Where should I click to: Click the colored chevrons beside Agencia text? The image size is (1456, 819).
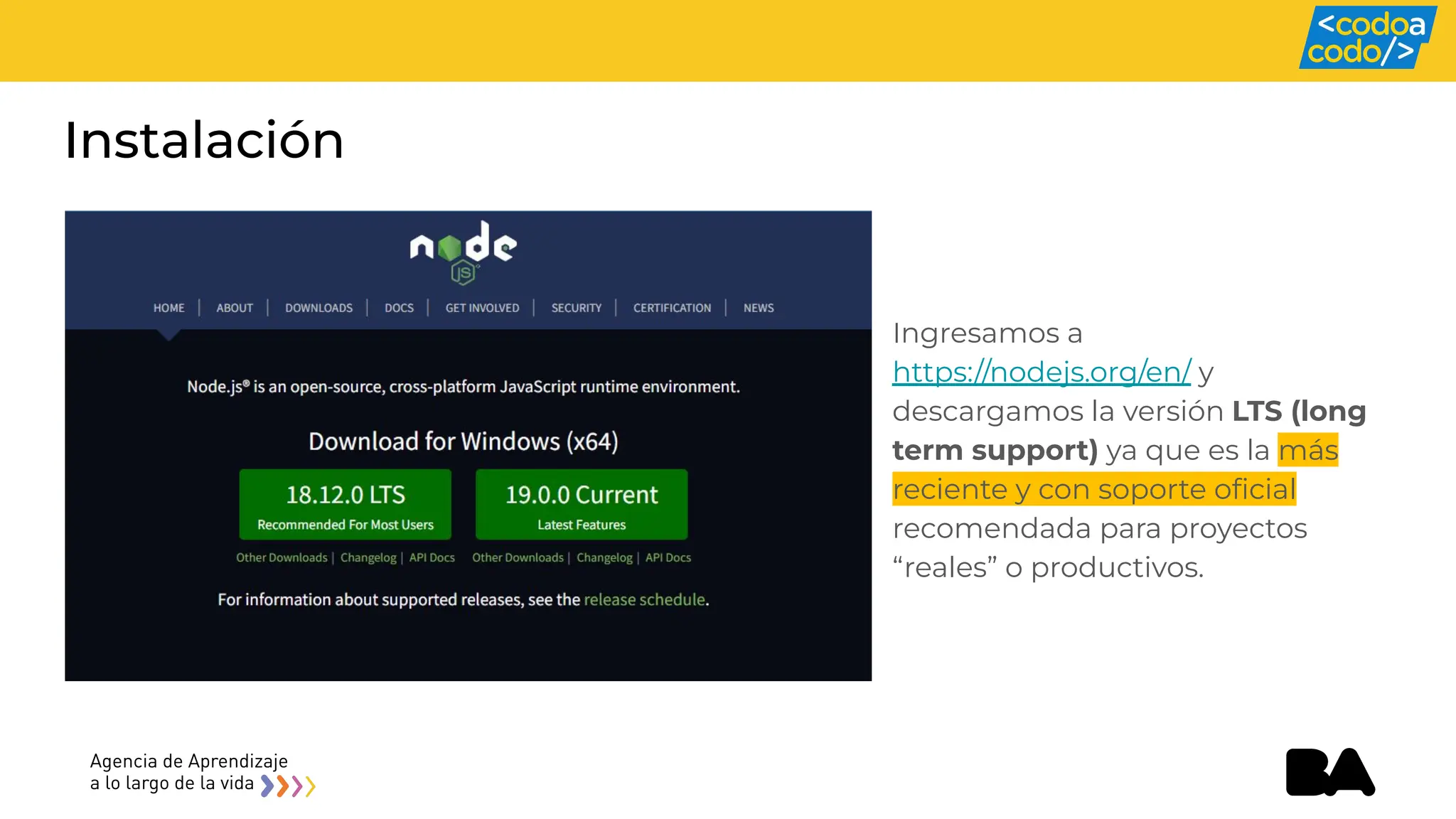(288, 786)
